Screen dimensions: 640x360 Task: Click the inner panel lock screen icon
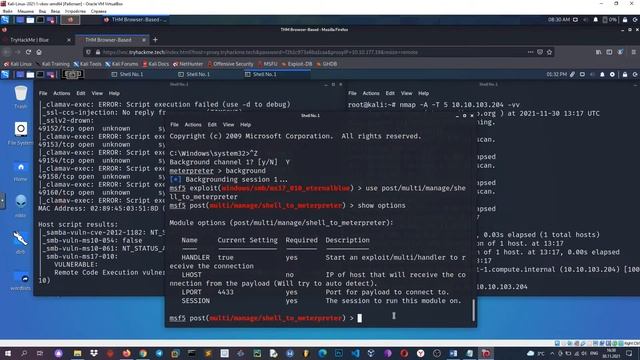624,74
